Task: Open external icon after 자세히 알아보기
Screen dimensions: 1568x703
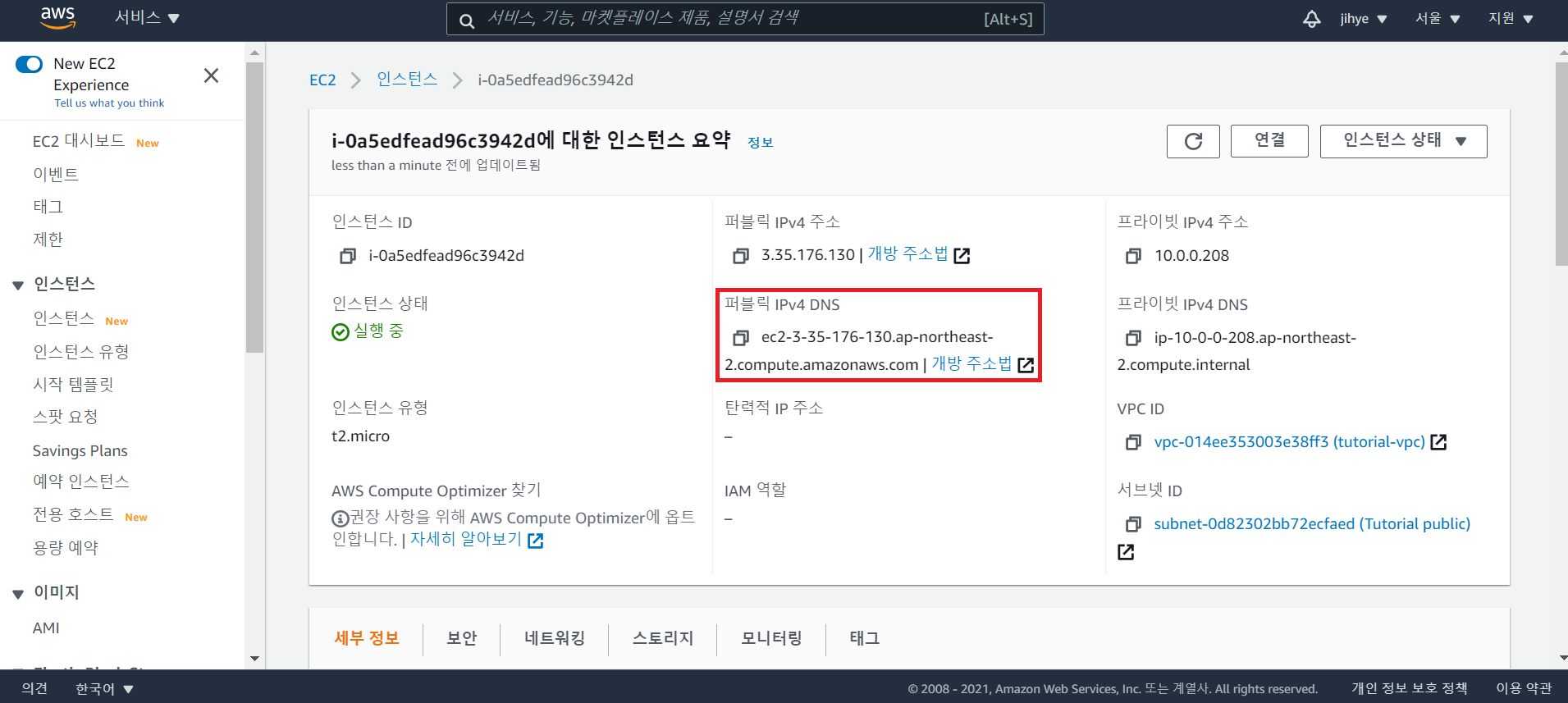Action: coord(535,541)
